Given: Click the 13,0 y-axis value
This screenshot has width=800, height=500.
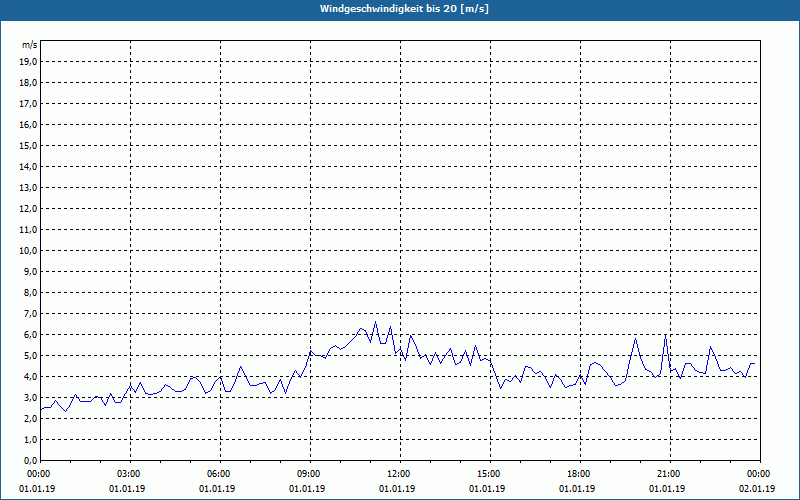Looking at the screenshot, I should (x=28, y=188).
